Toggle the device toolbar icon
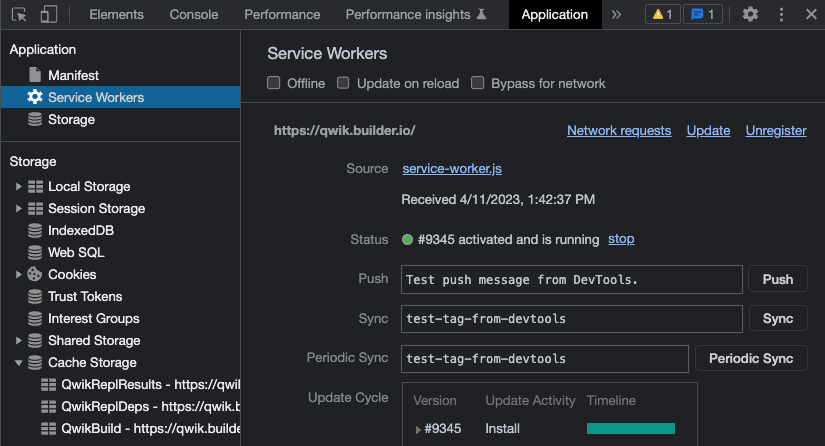825x446 pixels. (x=49, y=15)
